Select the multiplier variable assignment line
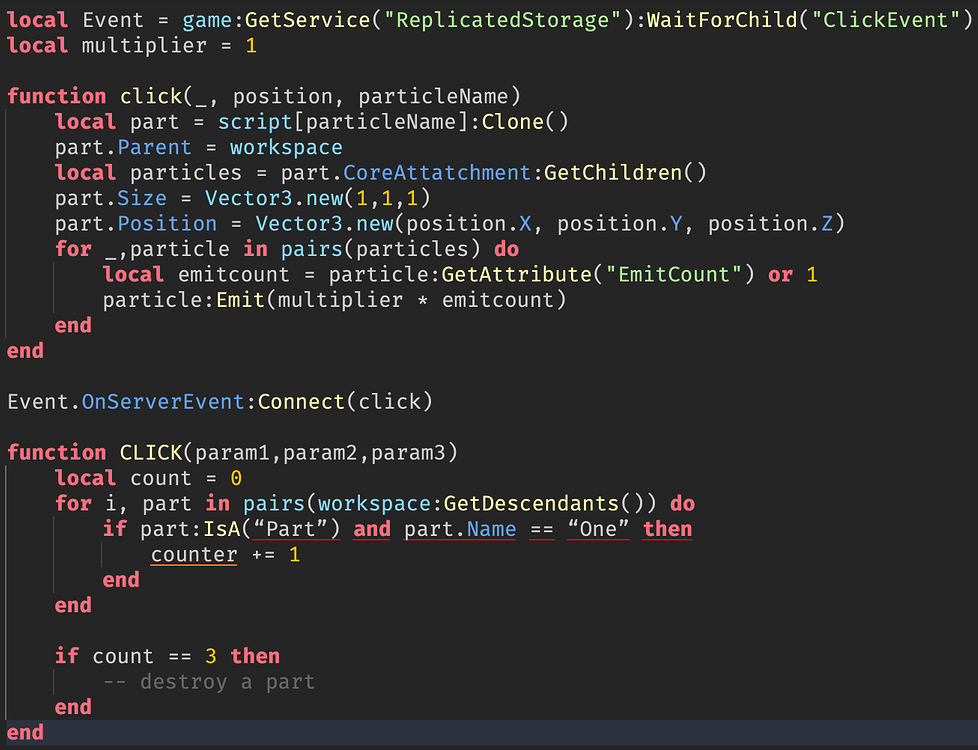The height and width of the screenshot is (750, 978). 130,44
